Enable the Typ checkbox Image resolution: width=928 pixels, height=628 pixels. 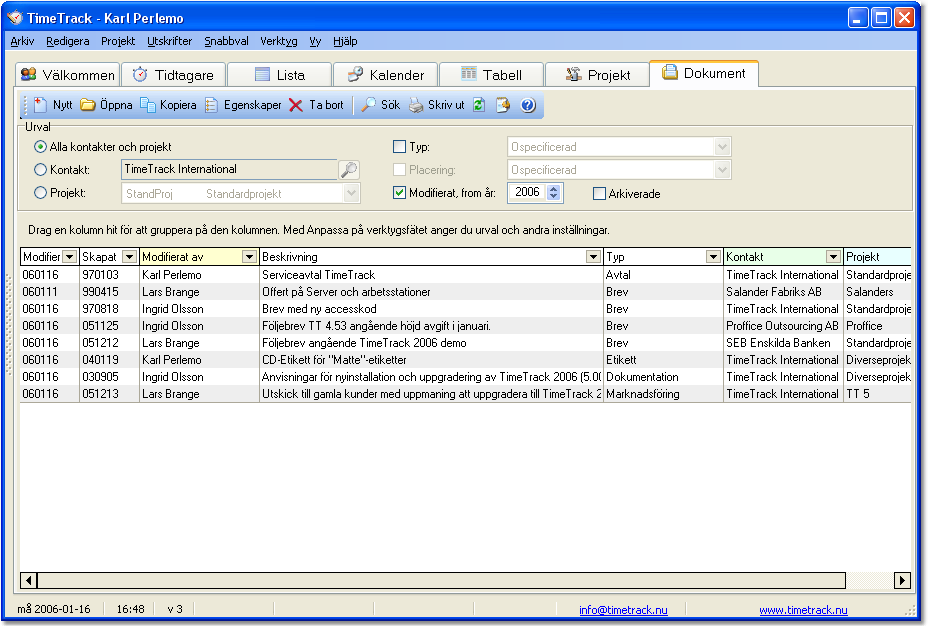(399, 147)
